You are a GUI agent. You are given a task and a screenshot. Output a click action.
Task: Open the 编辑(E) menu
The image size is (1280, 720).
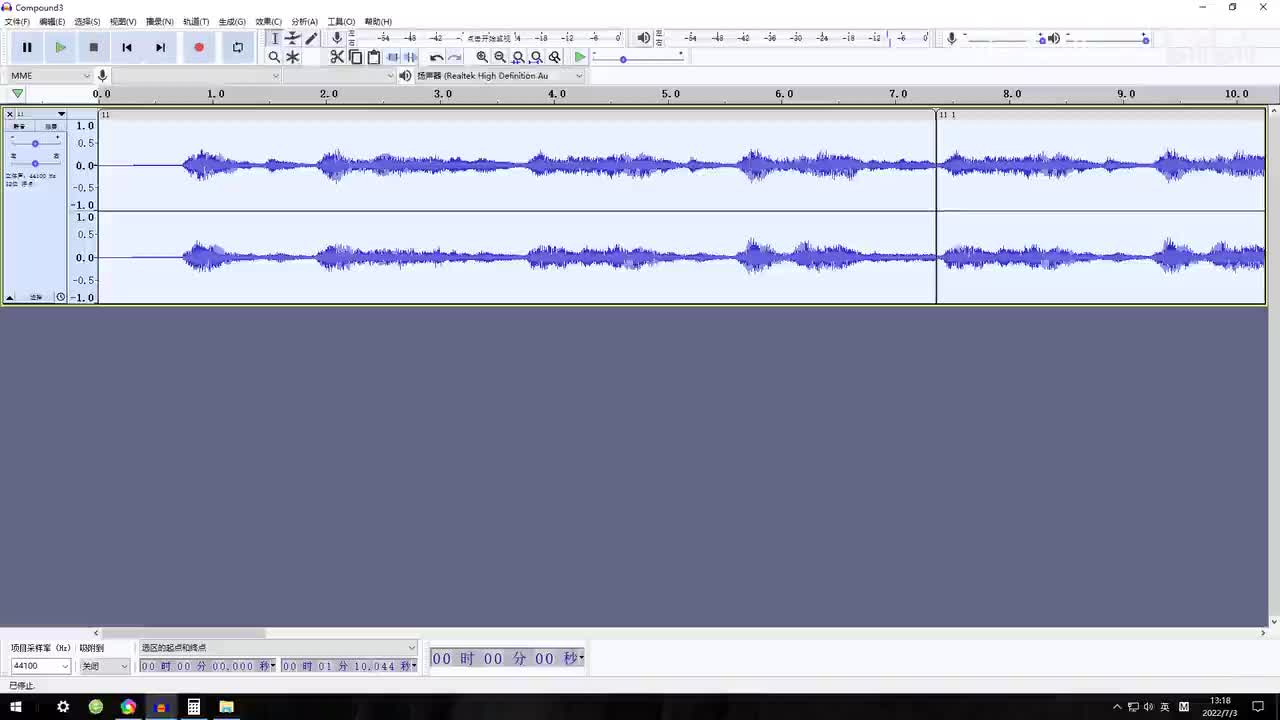[x=52, y=21]
